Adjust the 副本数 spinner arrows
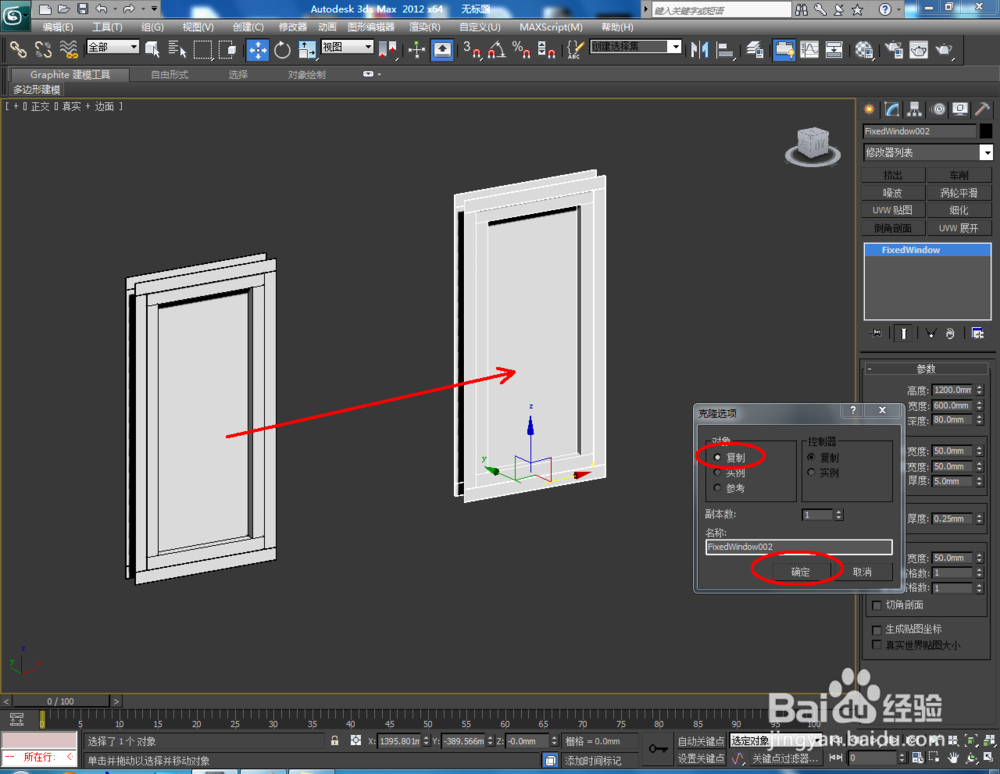 pyautogui.click(x=839, y=515)
